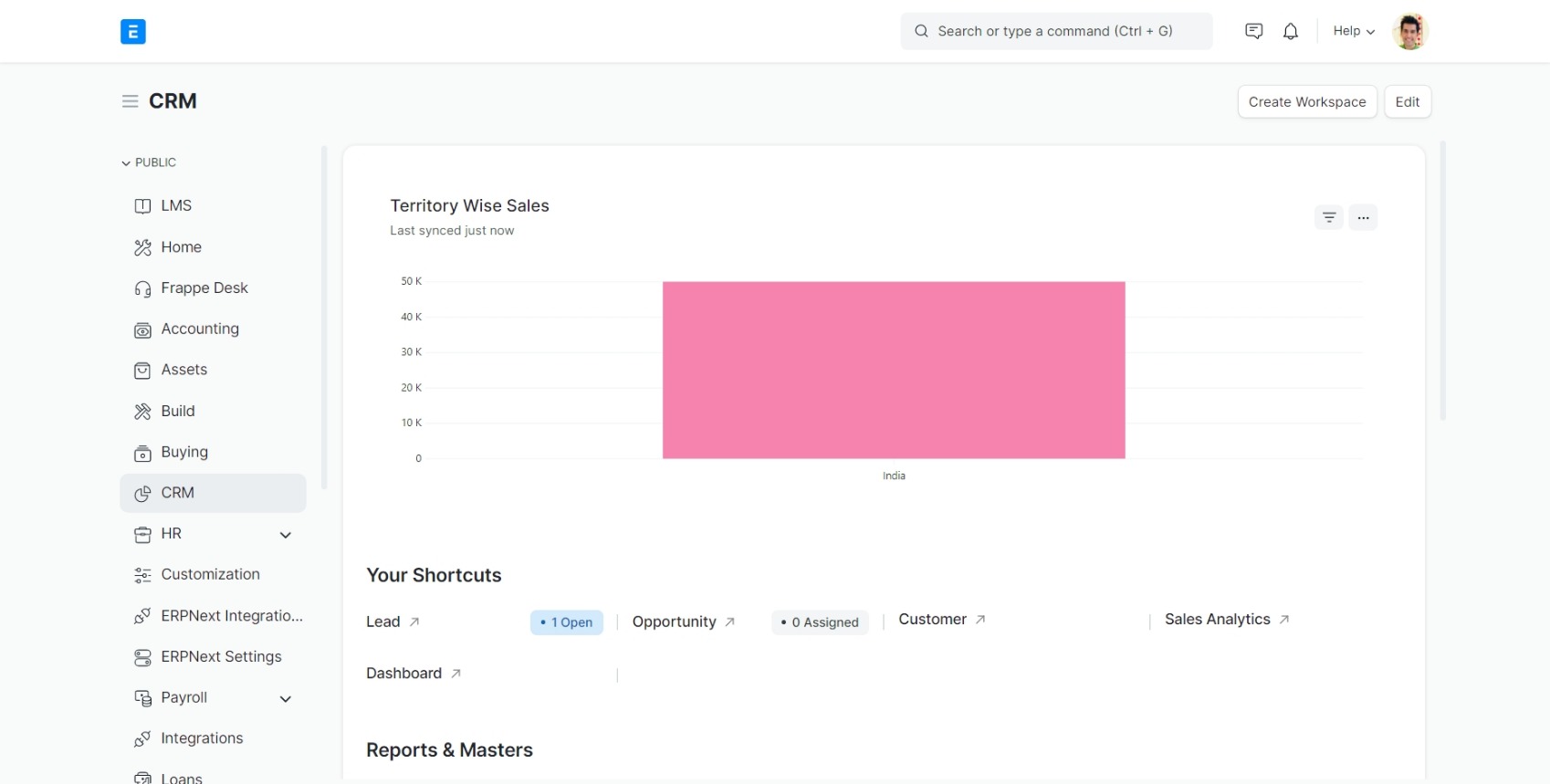The height and width of the screenshot is (784, 1550).
Task: Click the 0 Assigned opportunity badge
Action: point(820,622)
